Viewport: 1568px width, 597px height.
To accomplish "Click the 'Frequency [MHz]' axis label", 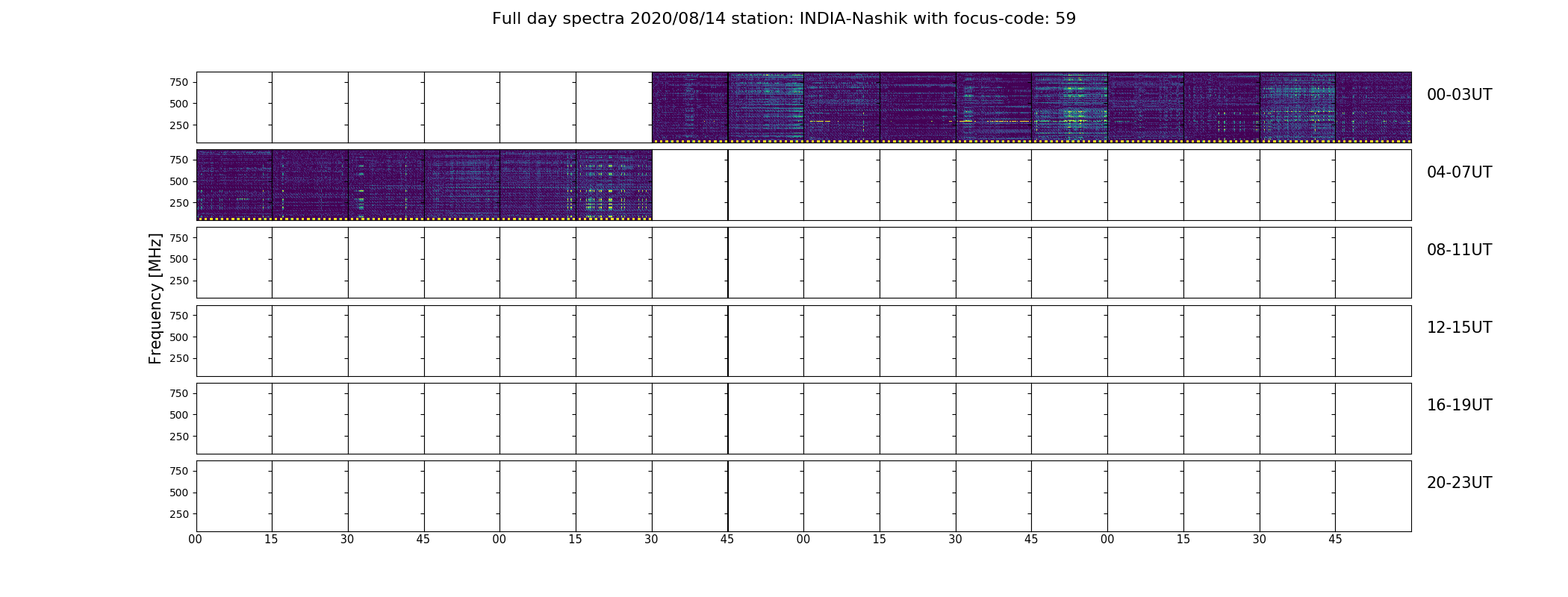I will [x=155, y=298].
